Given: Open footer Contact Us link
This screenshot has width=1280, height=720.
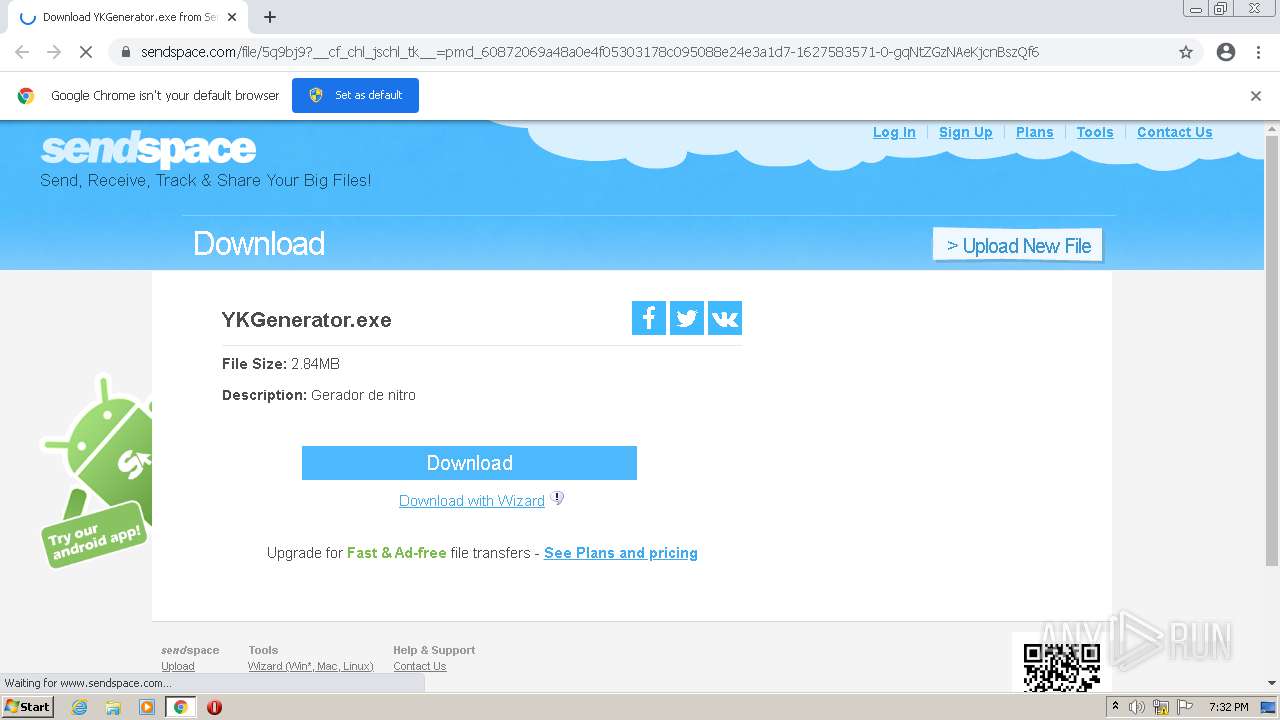Looking at the screenshot, I should [420, 666].
